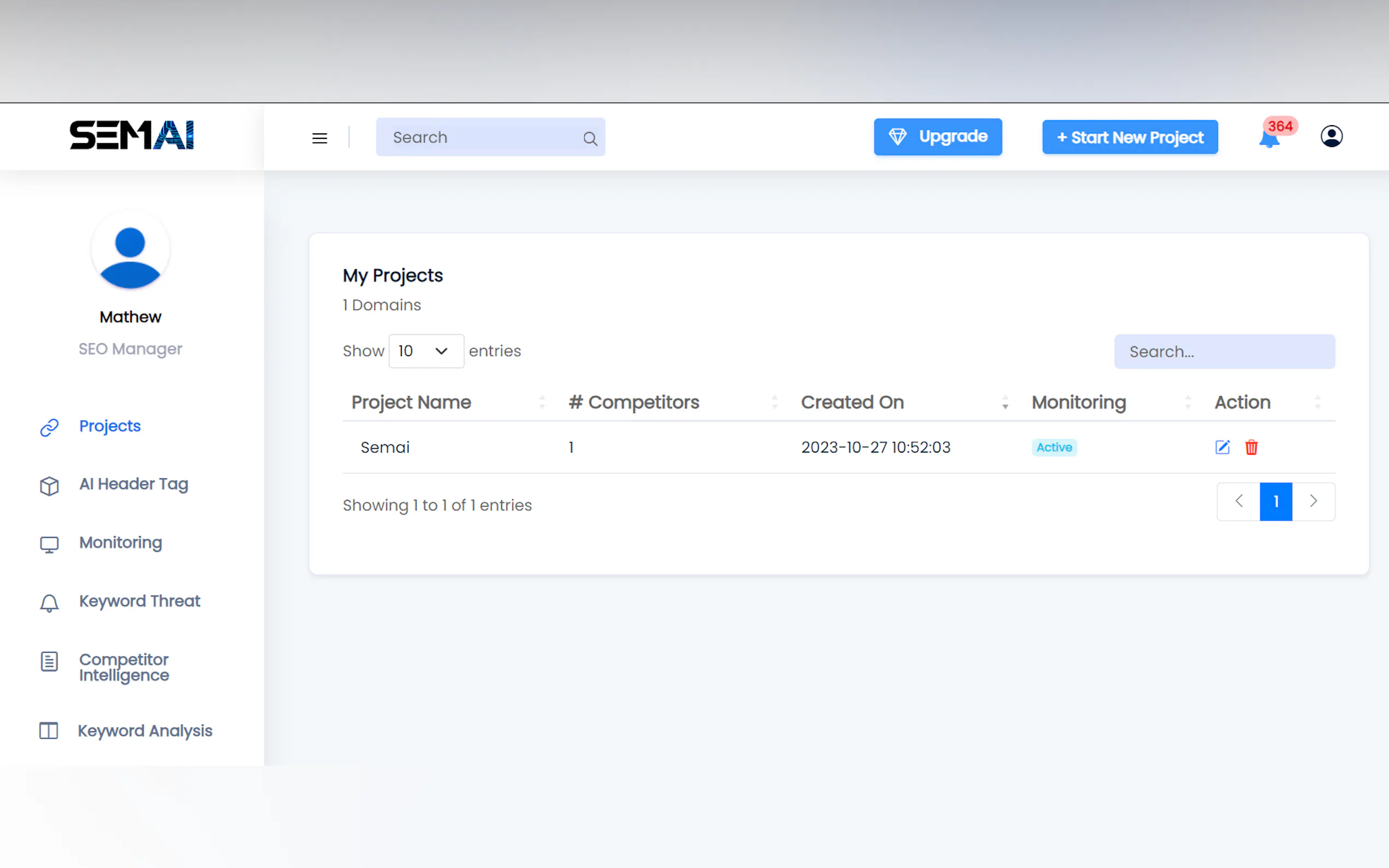Image resolution: width=1389 pixels, height=868 pixels.
Task: Sort by Project Name column
Action: coord(411,402)
